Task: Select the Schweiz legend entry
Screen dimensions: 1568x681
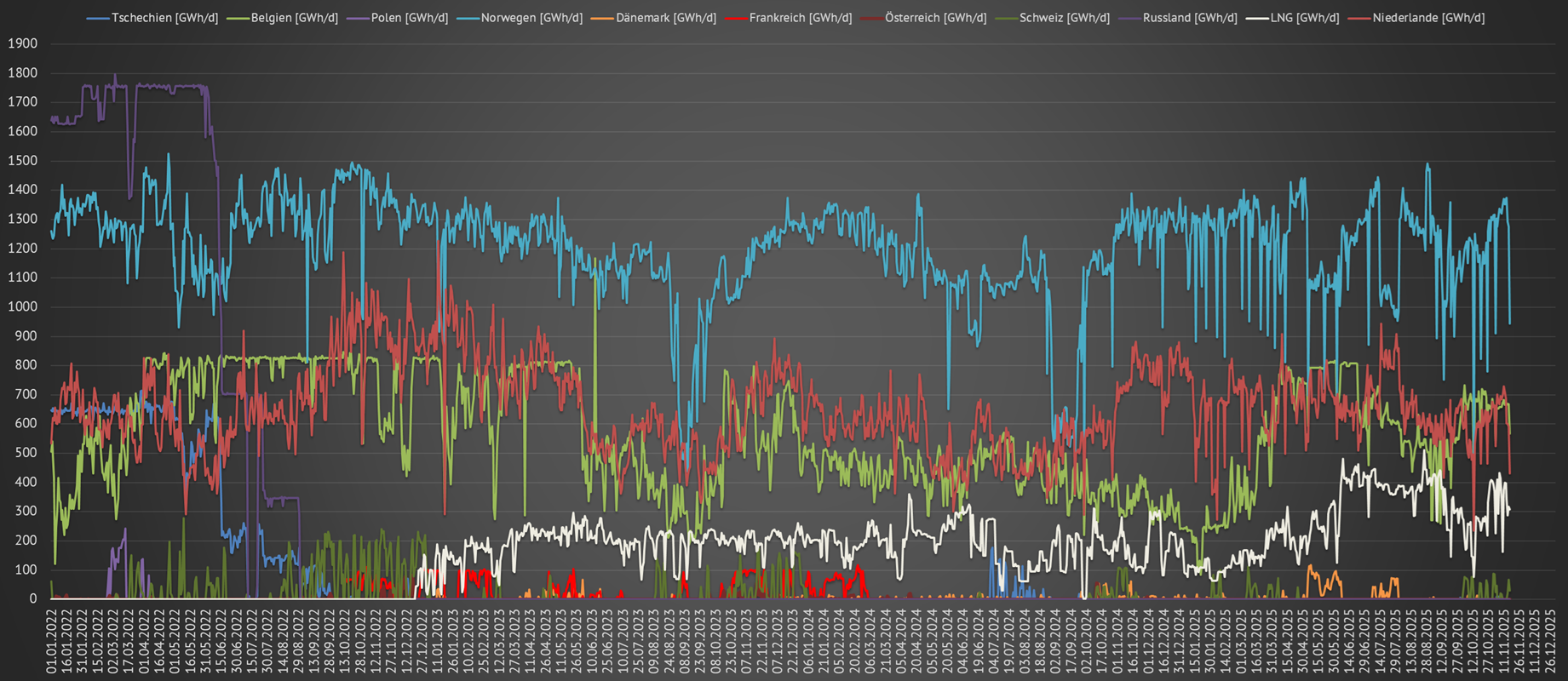Action: tap(1064, 18)
